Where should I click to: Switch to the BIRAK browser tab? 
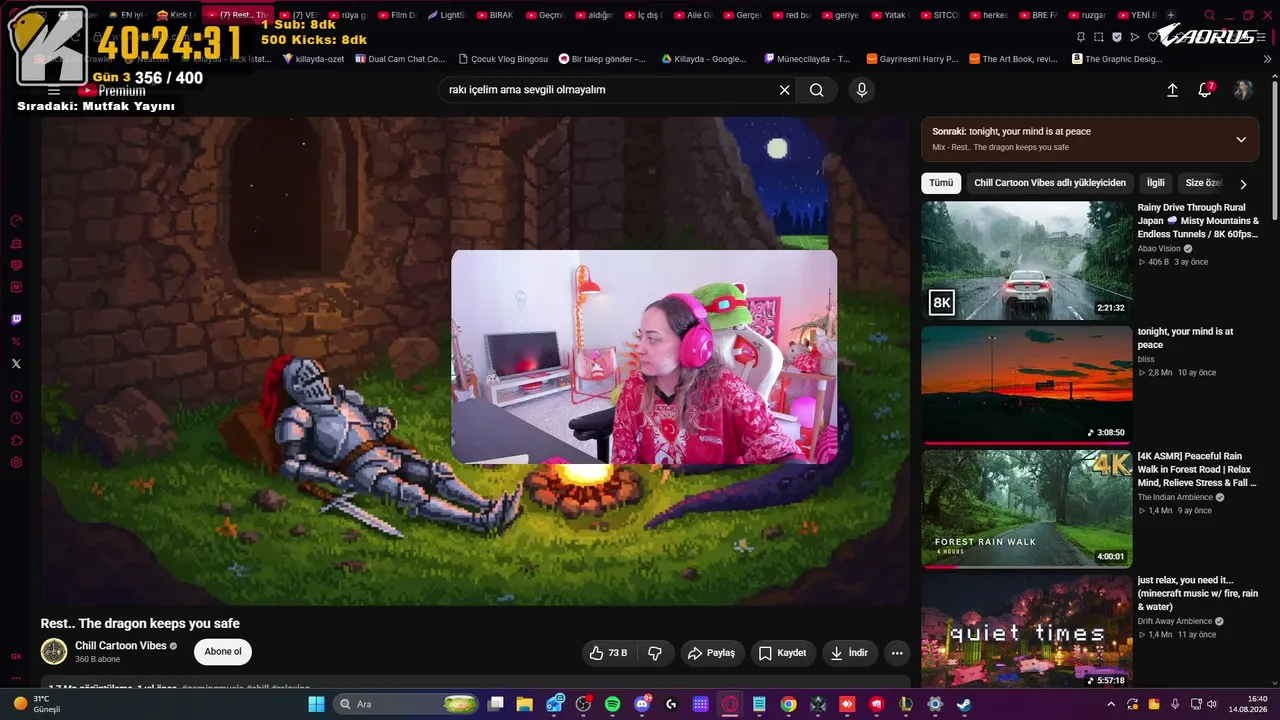pyautogui.click(x=496, y=15)
